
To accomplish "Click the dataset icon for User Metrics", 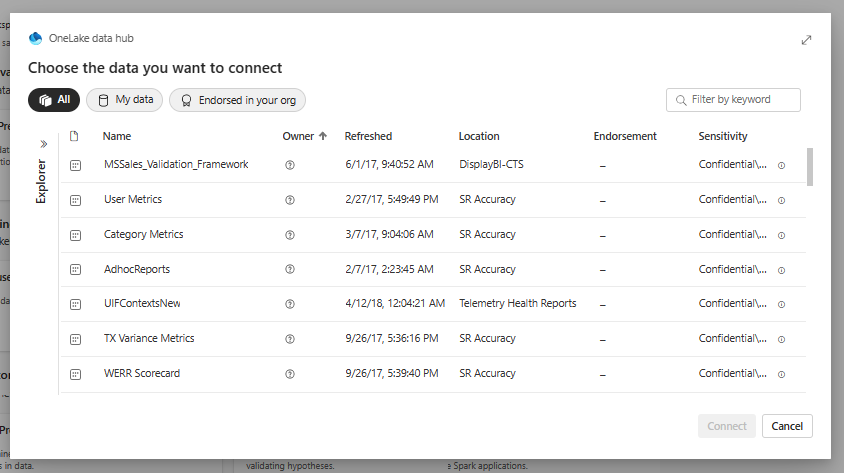I will point(75,200).
